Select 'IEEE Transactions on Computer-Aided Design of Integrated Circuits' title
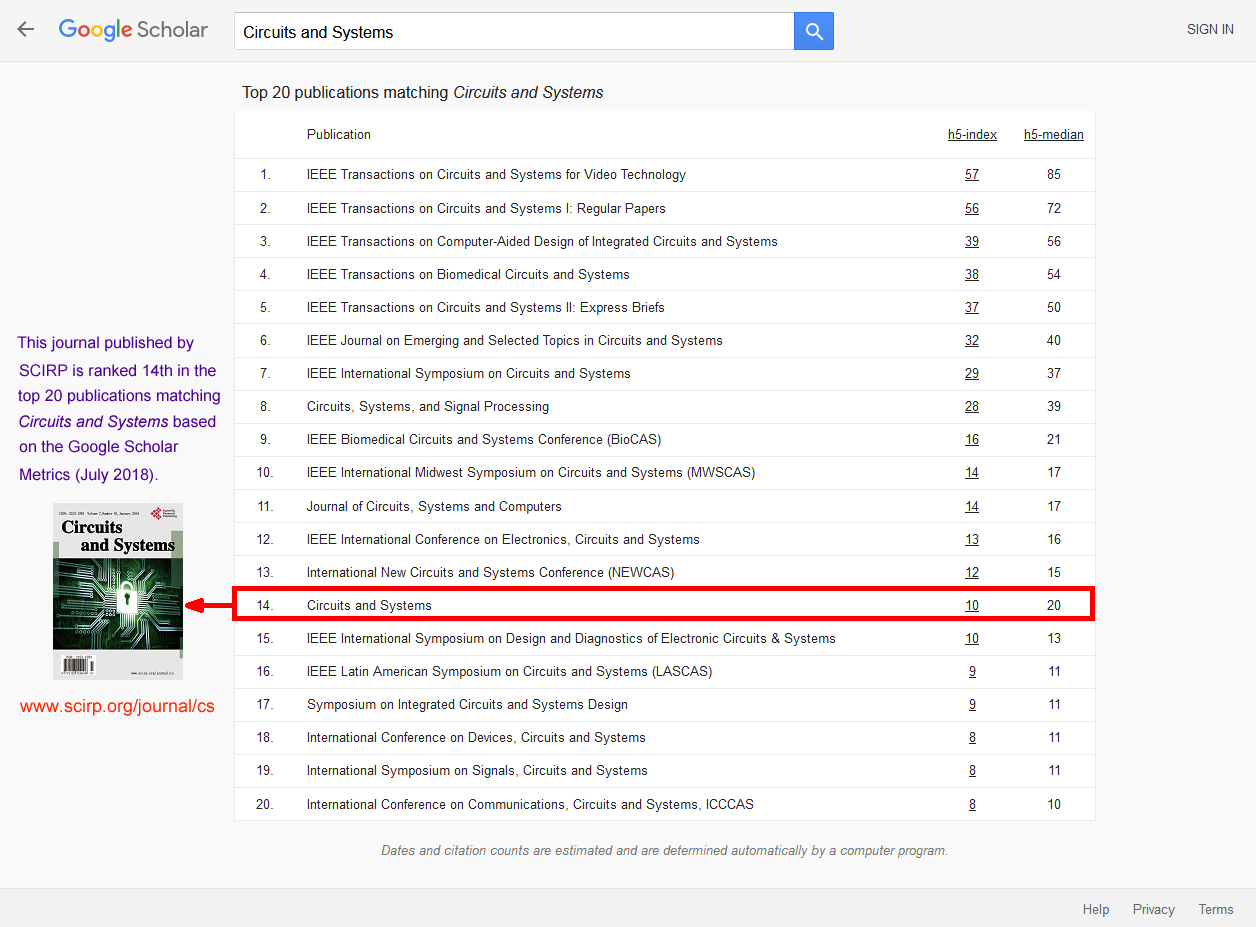 click(x=542, y=241)
